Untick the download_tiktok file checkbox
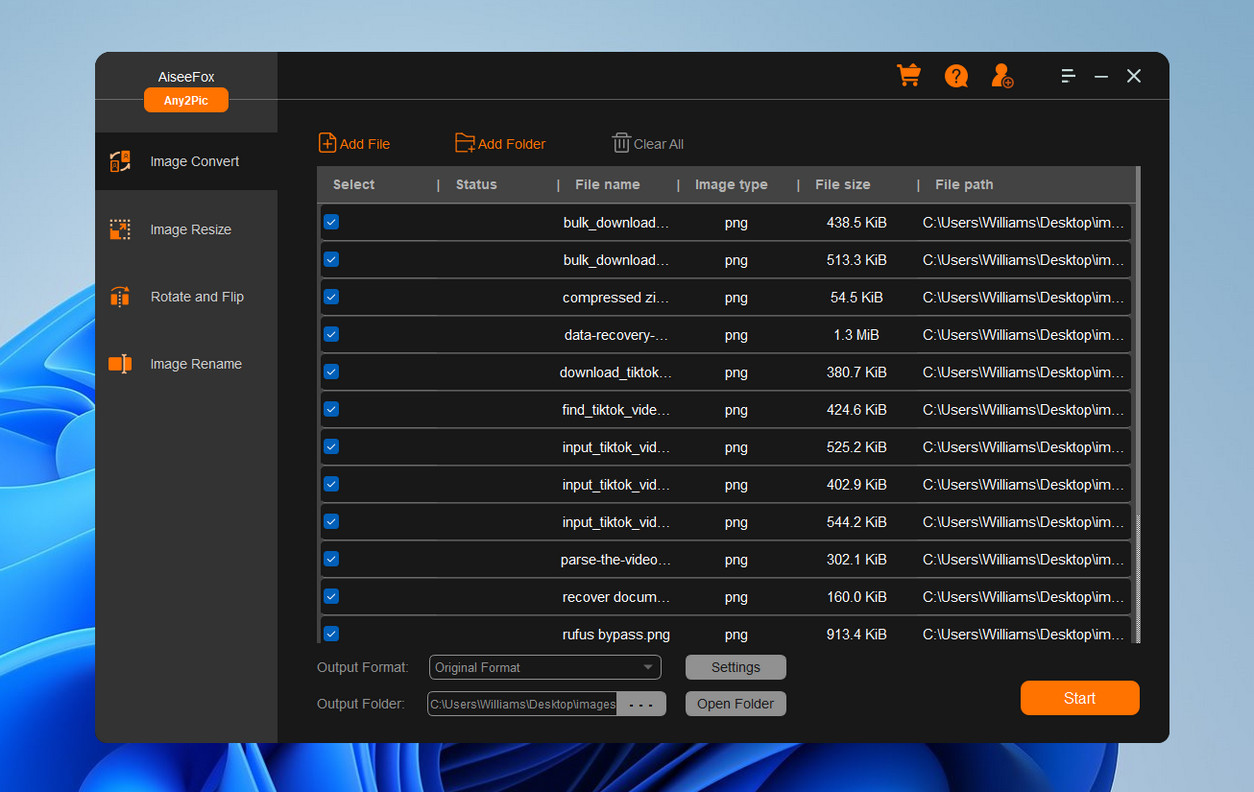 click(x=331, y=372)
